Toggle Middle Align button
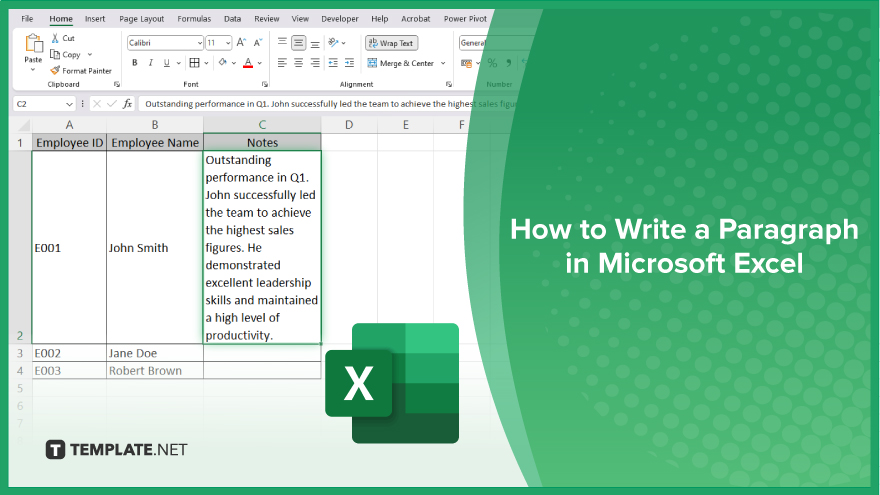Screen dimensions: 880x495 coord(299,43)
